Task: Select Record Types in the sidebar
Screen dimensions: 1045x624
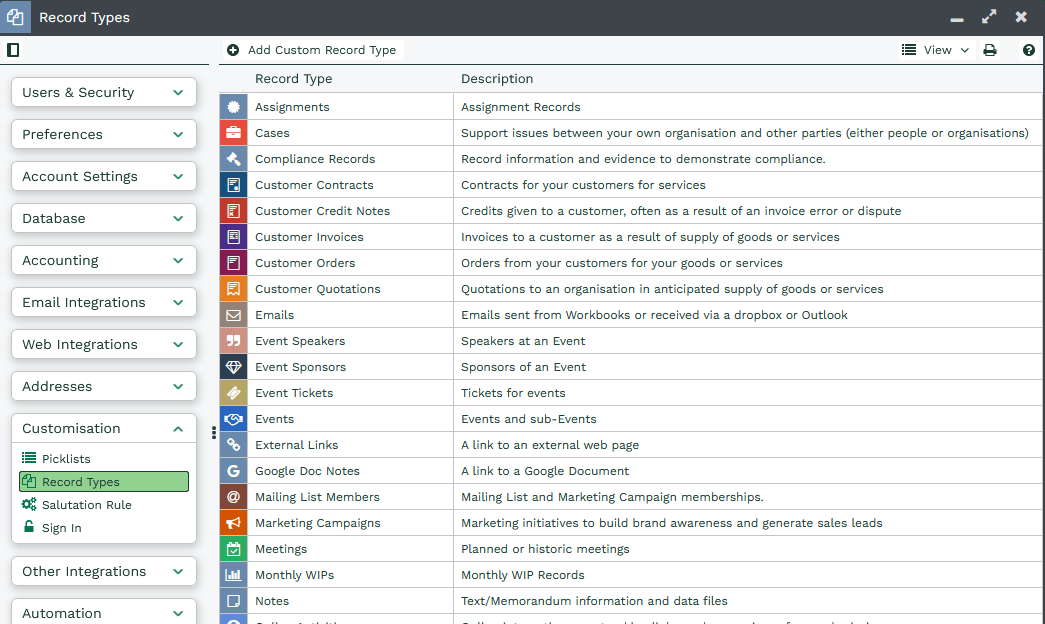Action: [104, 481]
